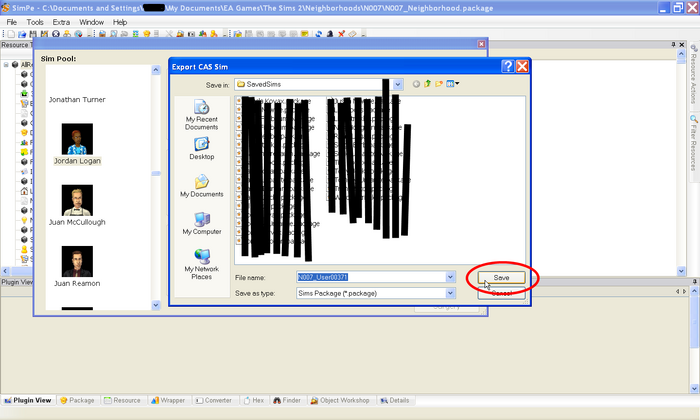Select the Jordan Logan sim thumbnail
The image size is (700, 420).
[x=77, y=139]
